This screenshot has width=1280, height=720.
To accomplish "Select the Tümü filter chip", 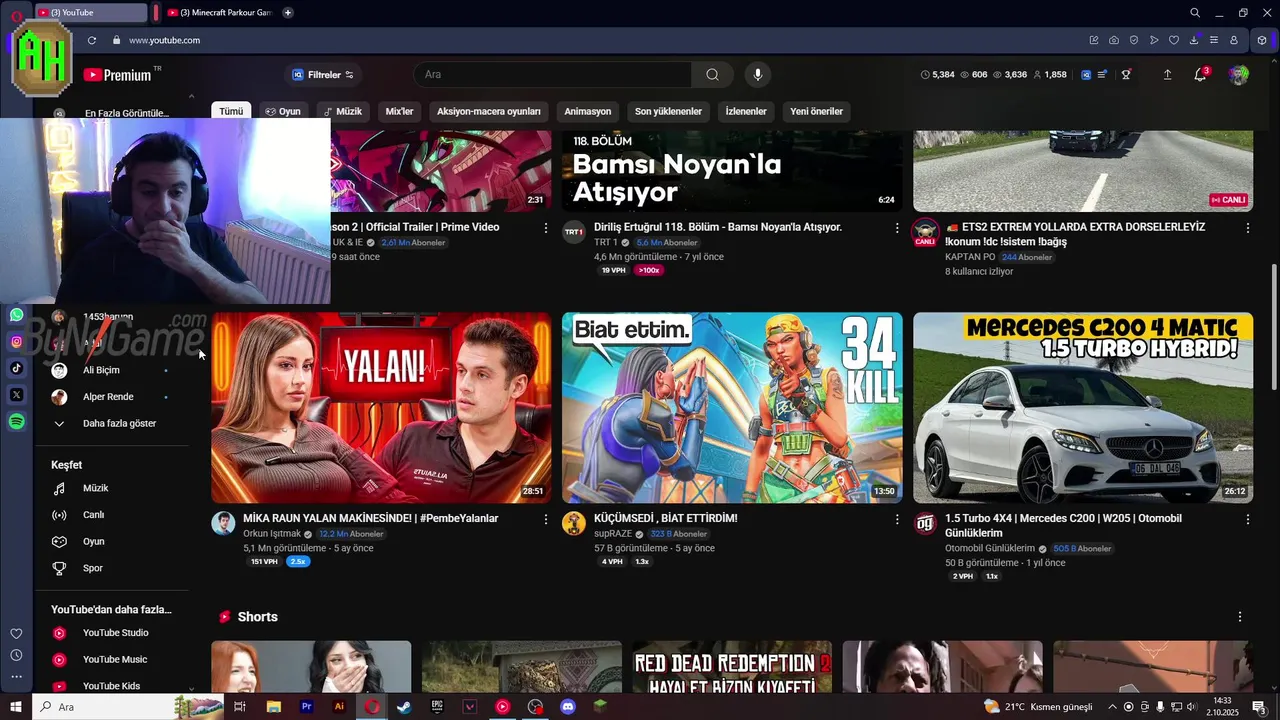I will tap(231, 111).
